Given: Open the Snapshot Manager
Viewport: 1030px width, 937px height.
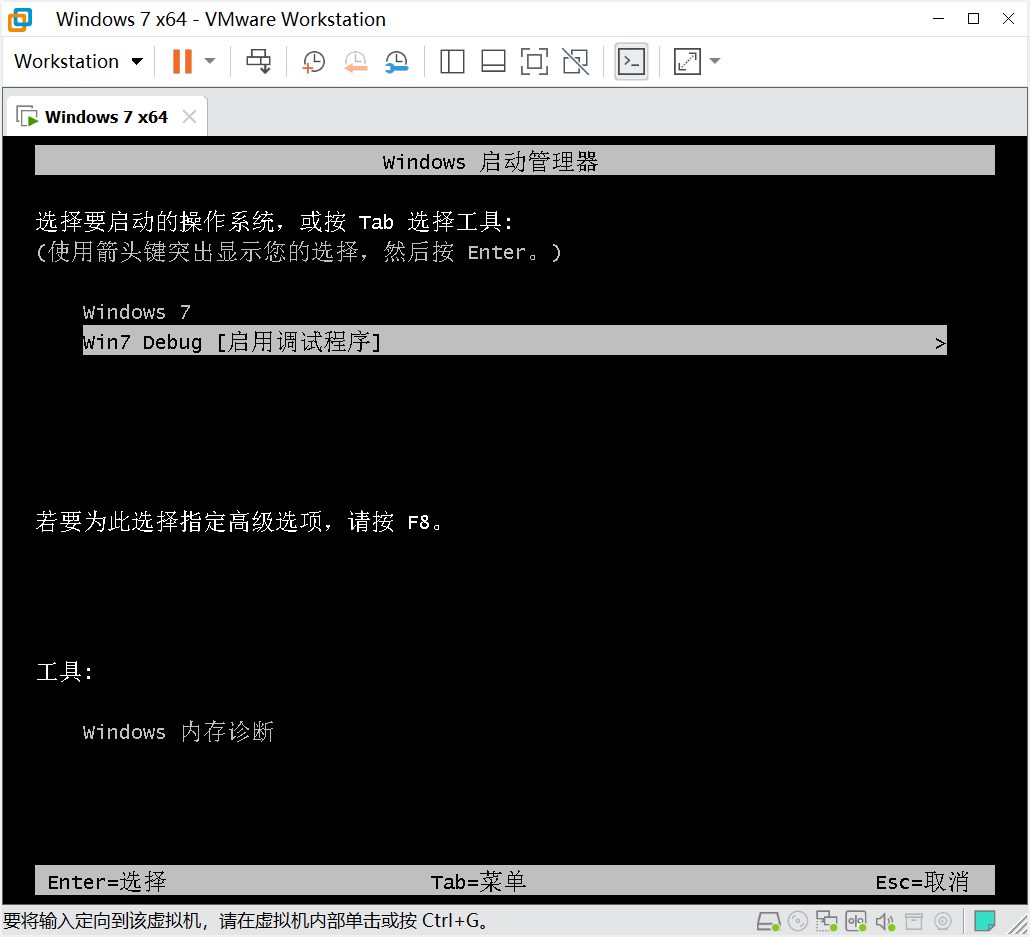Looking at the screenshot, I should [x=396, y=61].
